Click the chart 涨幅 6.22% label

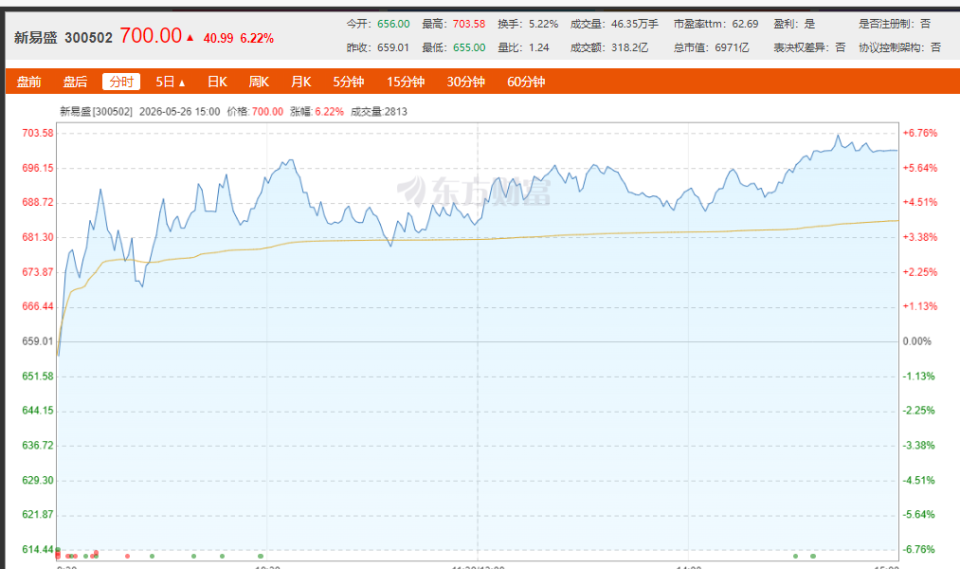pos(317,111)
